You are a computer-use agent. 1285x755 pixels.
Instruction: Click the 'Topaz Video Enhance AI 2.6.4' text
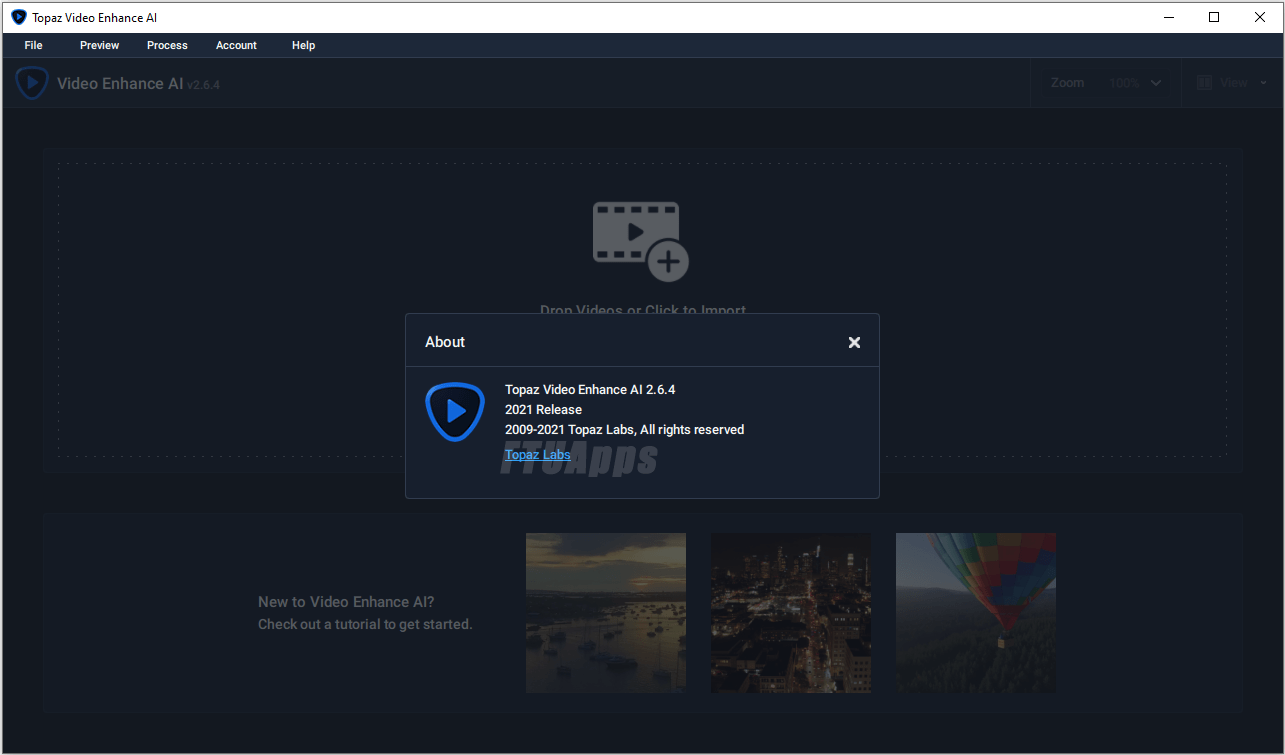[590, 389]
